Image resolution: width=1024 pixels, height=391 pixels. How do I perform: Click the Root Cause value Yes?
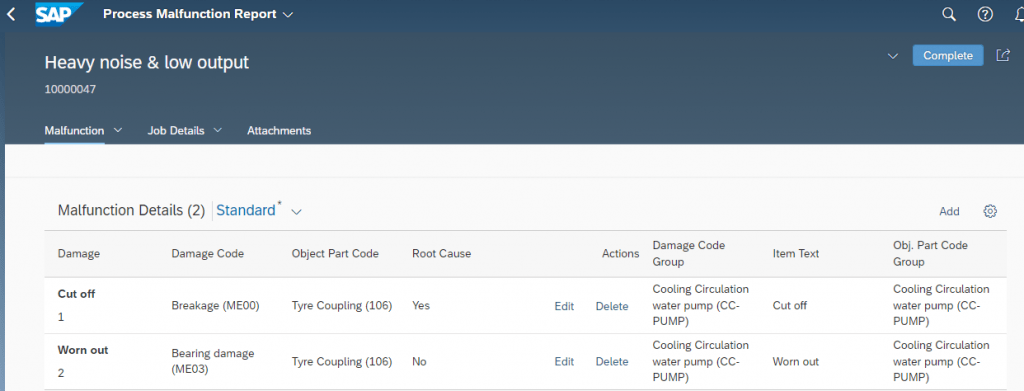421,305
